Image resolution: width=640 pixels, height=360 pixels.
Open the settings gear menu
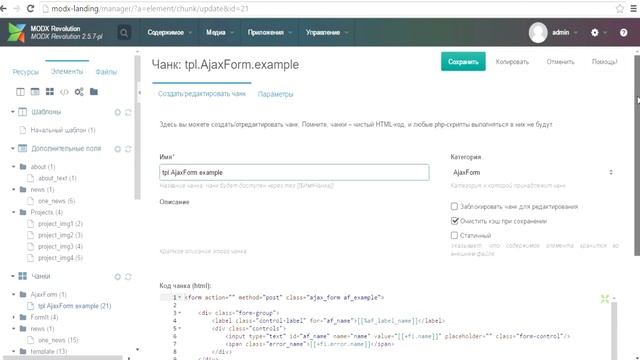click(x=595, y=33)
